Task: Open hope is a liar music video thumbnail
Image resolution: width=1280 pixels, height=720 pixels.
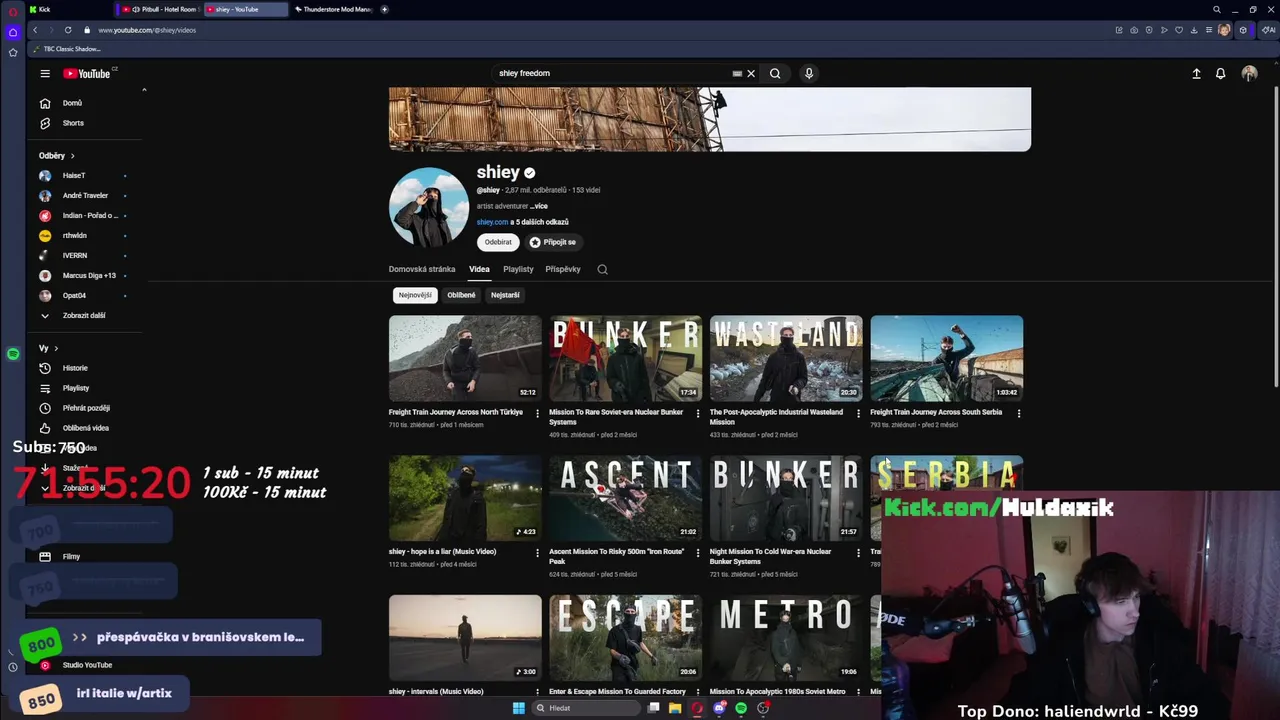Action: [x=465, y=498]
